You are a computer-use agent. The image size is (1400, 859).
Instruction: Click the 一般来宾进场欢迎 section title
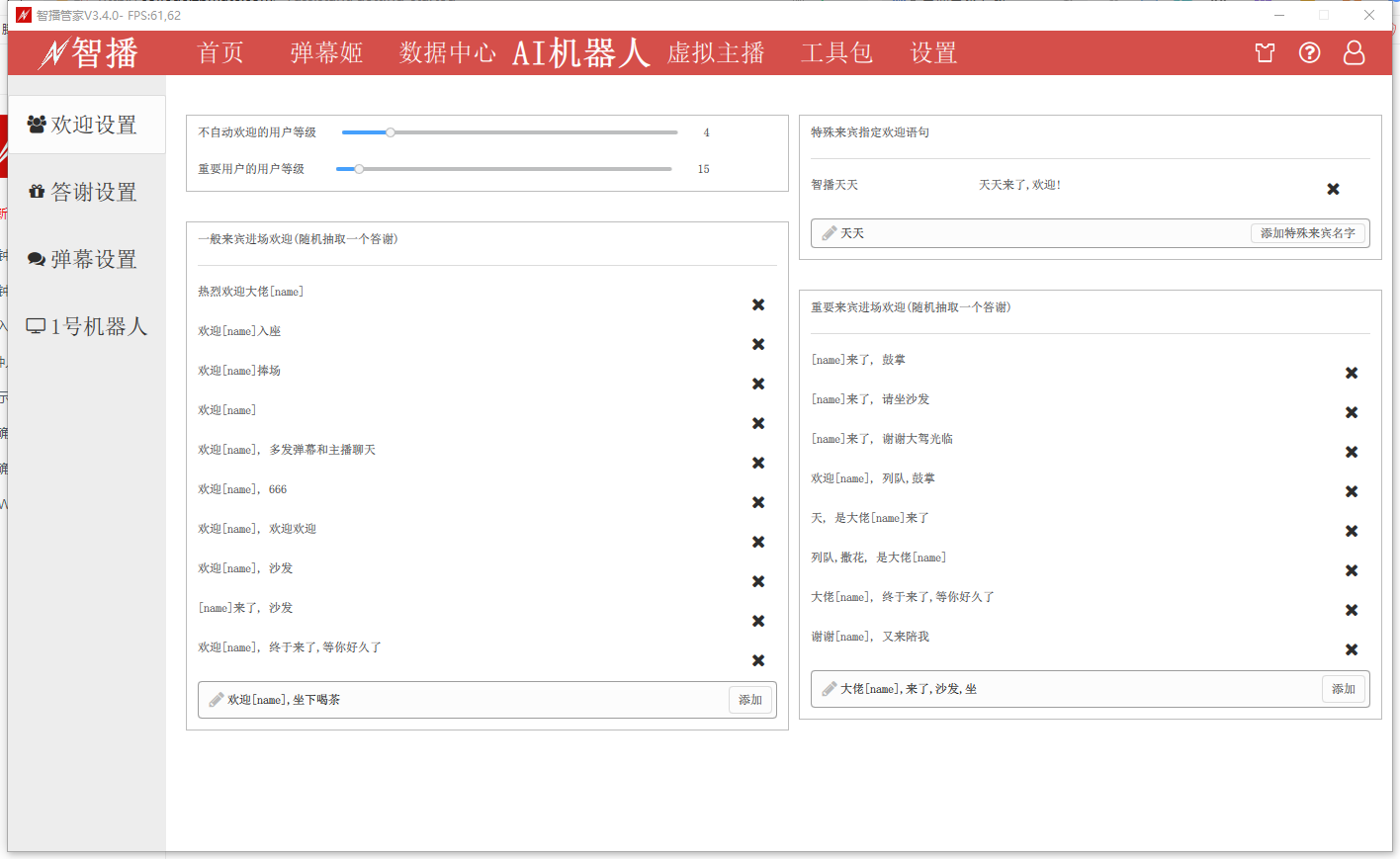298,239
